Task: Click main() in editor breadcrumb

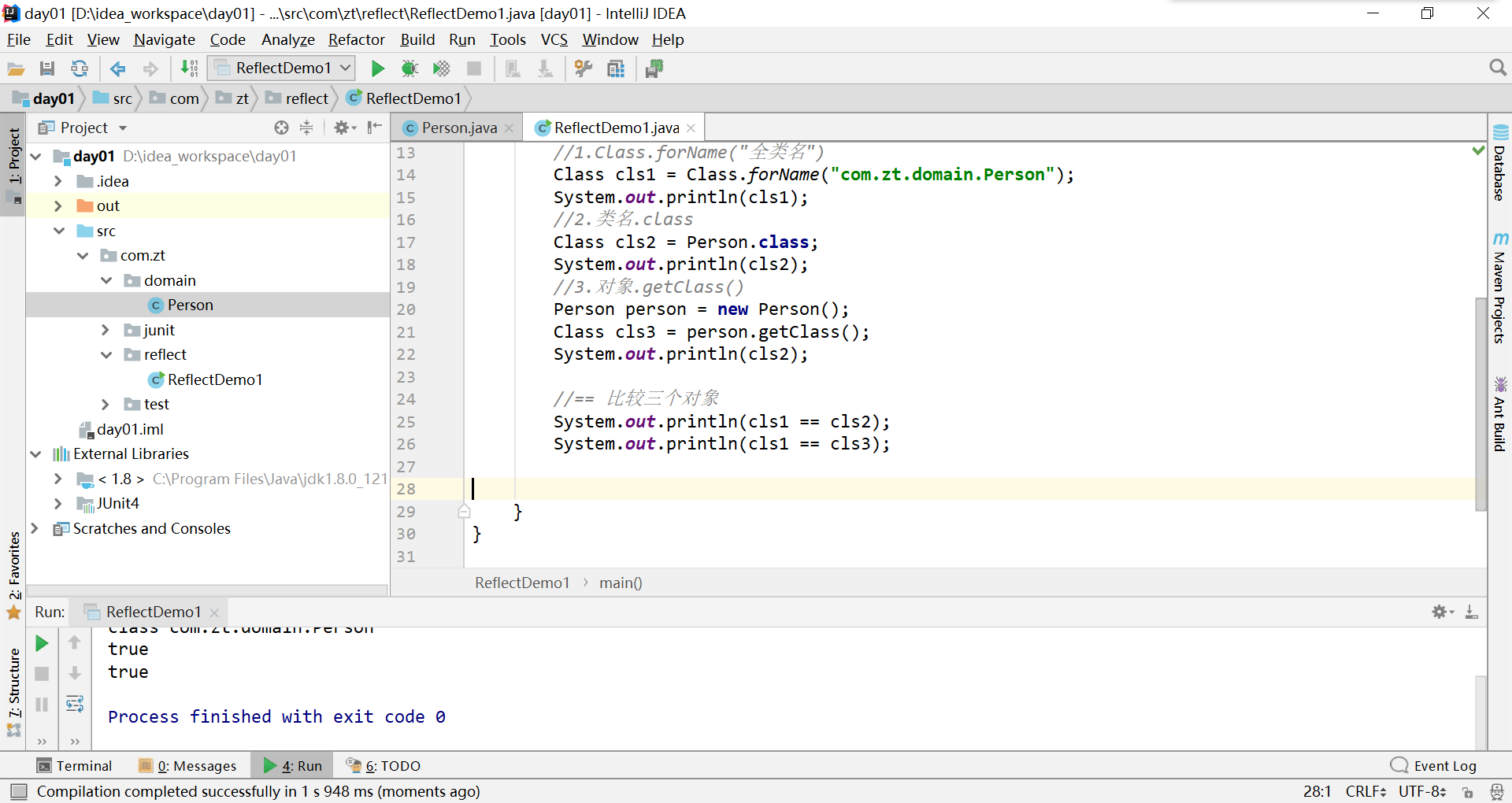Action: [621, 583]
